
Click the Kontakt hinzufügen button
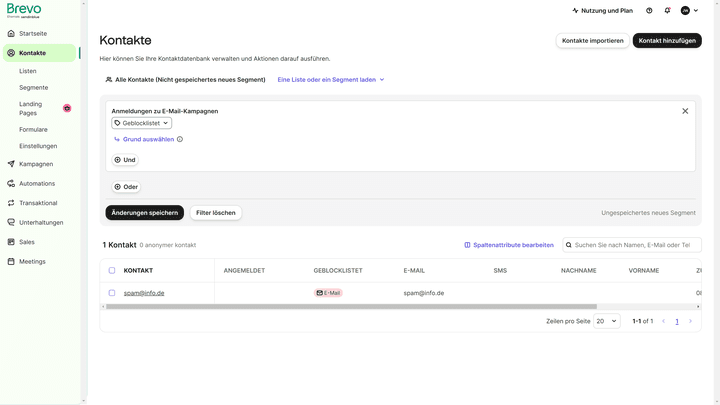667,40
